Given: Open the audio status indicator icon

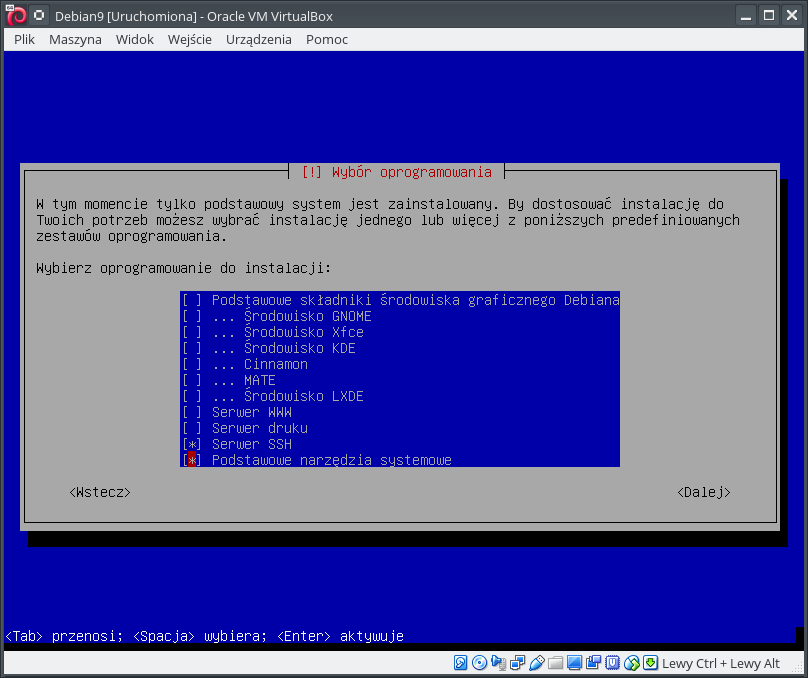Looking at the screenshot, I should (499, 663).
